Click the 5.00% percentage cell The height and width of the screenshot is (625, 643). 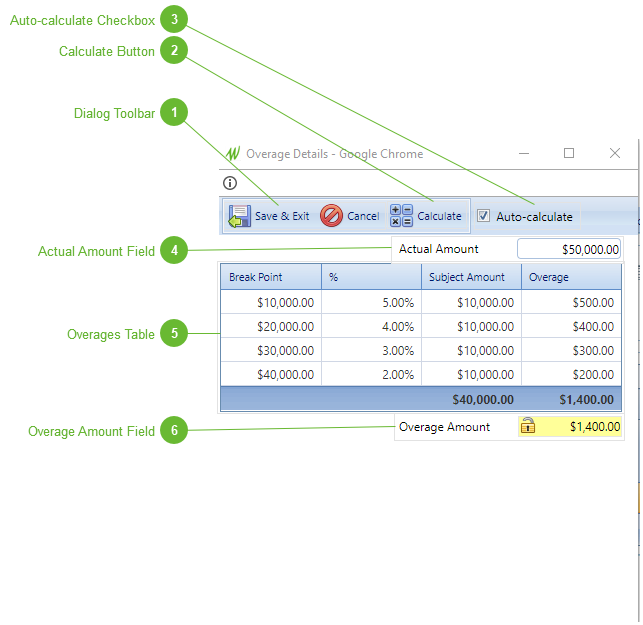pos(372,303)
